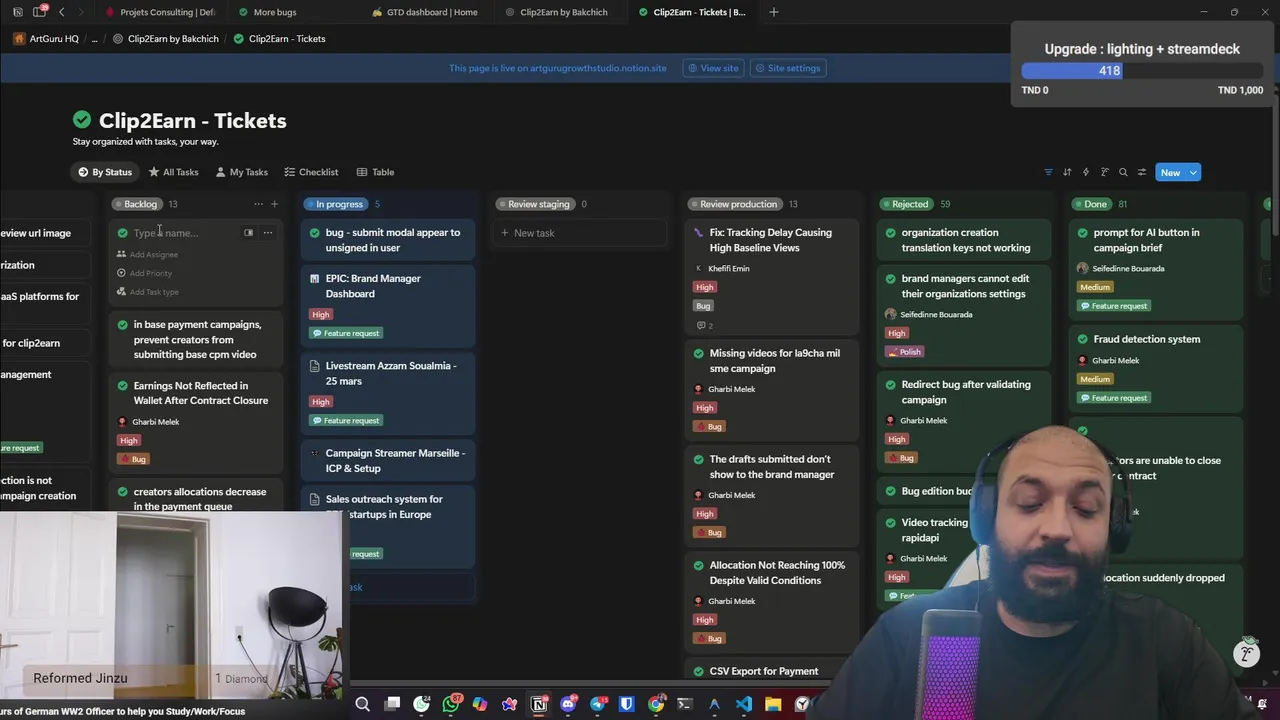The height and width of the screenshot is (720, 1280).
Task: Add a new Notion tab with plus
Action: (x=773, y=12)
